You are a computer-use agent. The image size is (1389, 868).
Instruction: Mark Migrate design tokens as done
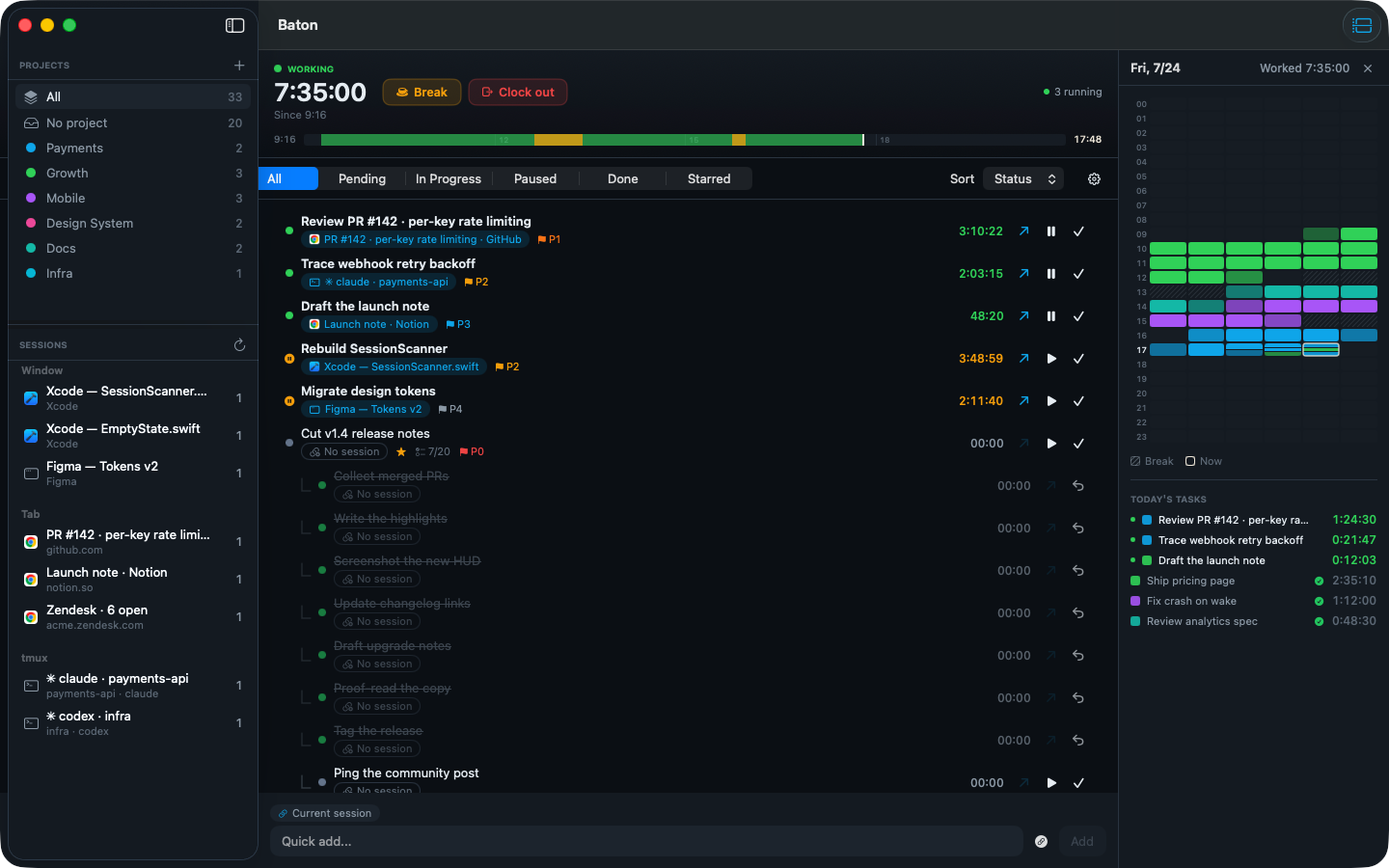tap(1078, 400)
